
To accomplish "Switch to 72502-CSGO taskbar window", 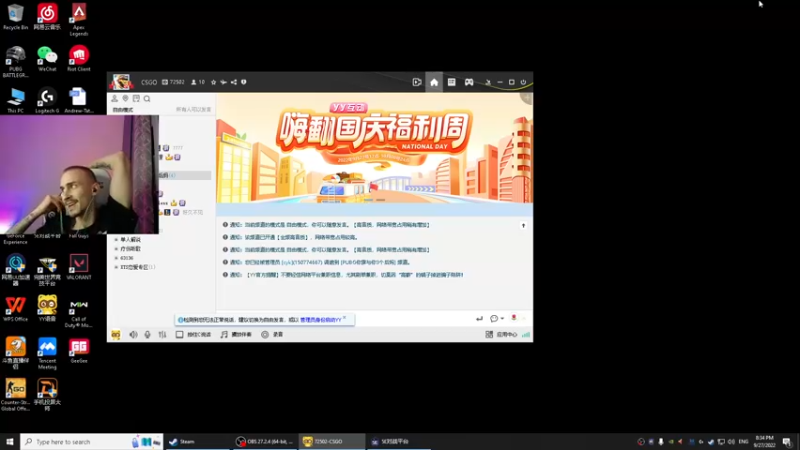I will [x=332, y=442].
